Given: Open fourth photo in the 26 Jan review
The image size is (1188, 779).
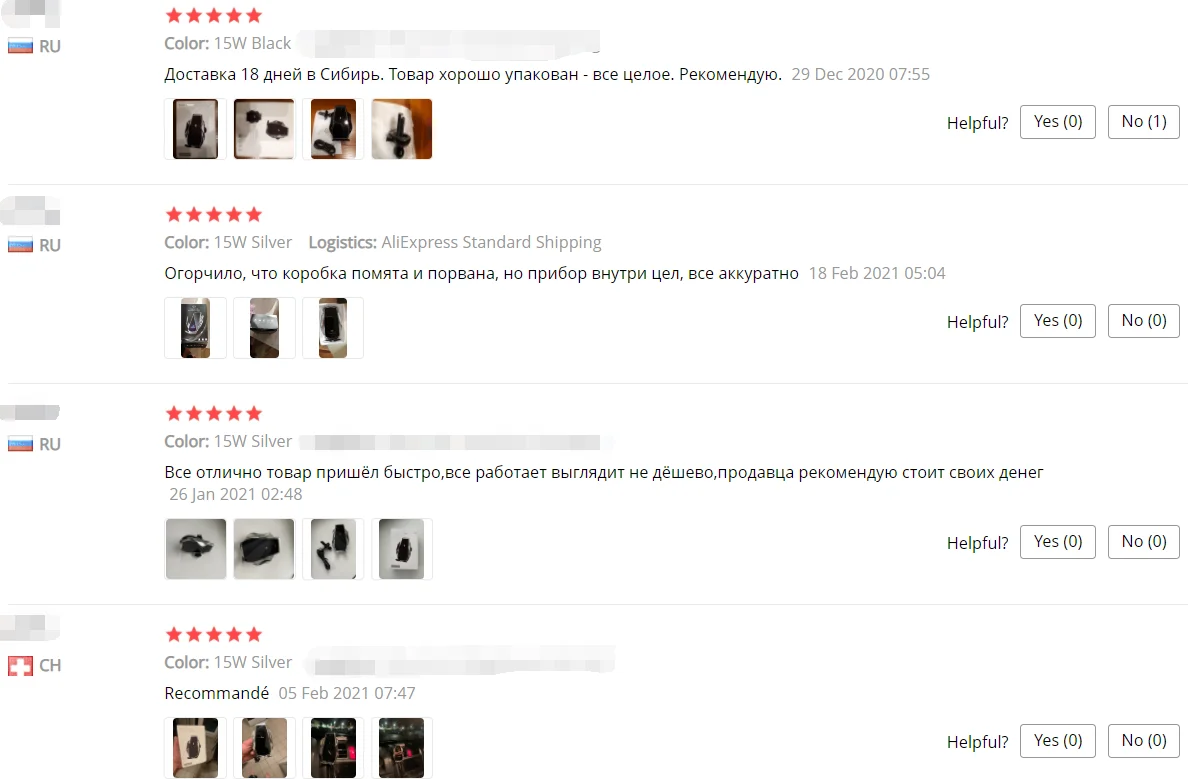Looking at the screenshot, I should 402,549.
